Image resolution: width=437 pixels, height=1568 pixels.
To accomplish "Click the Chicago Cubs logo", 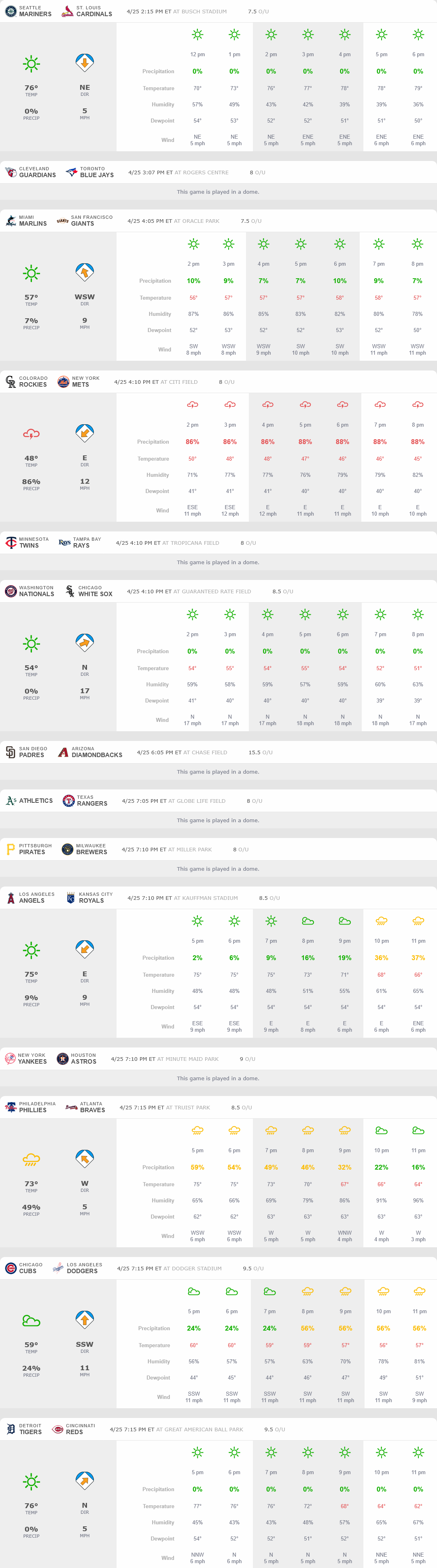I will click(11, 1268).
